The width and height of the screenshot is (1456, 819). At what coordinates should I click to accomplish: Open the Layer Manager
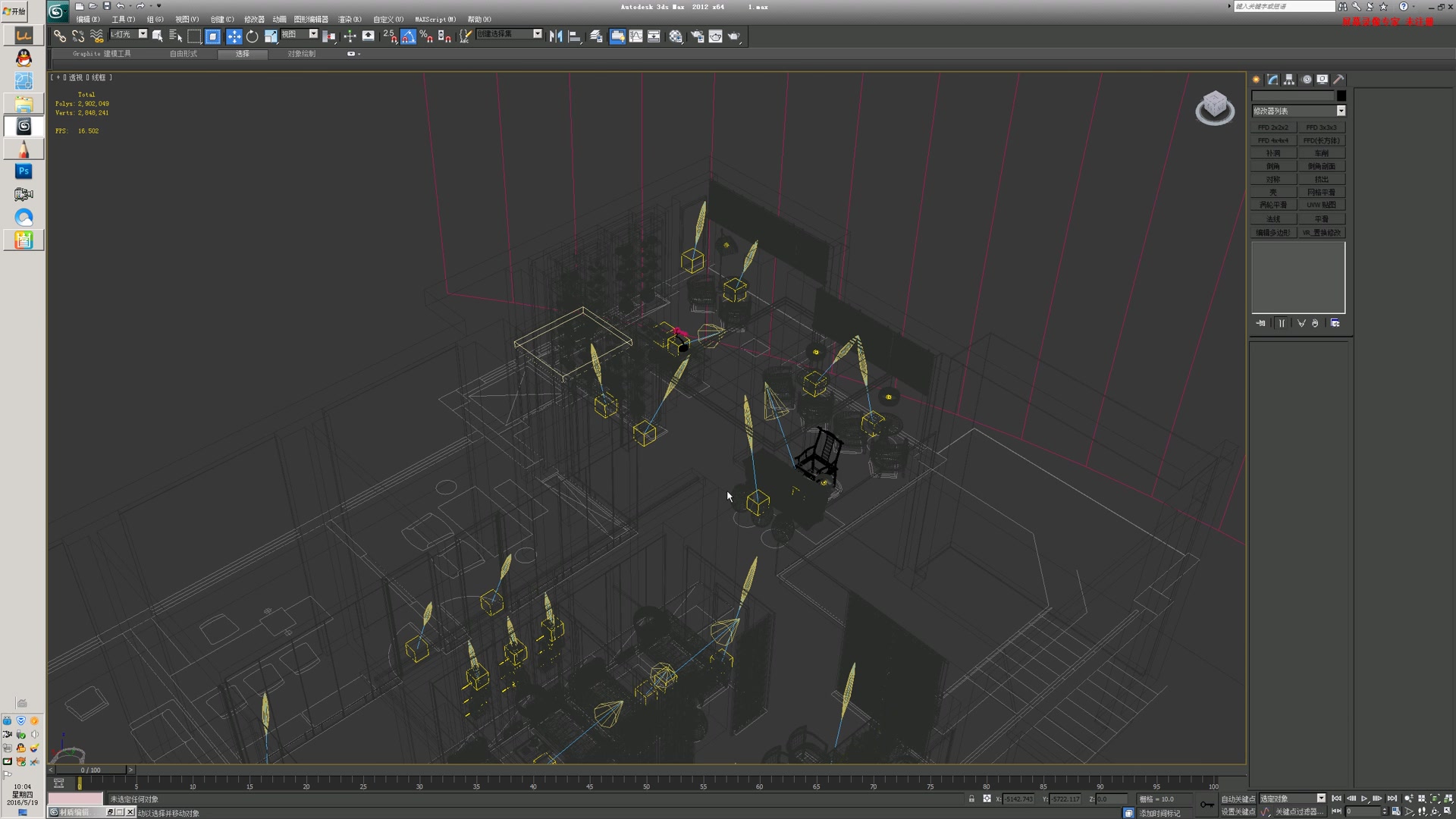[x=596, y=36]
